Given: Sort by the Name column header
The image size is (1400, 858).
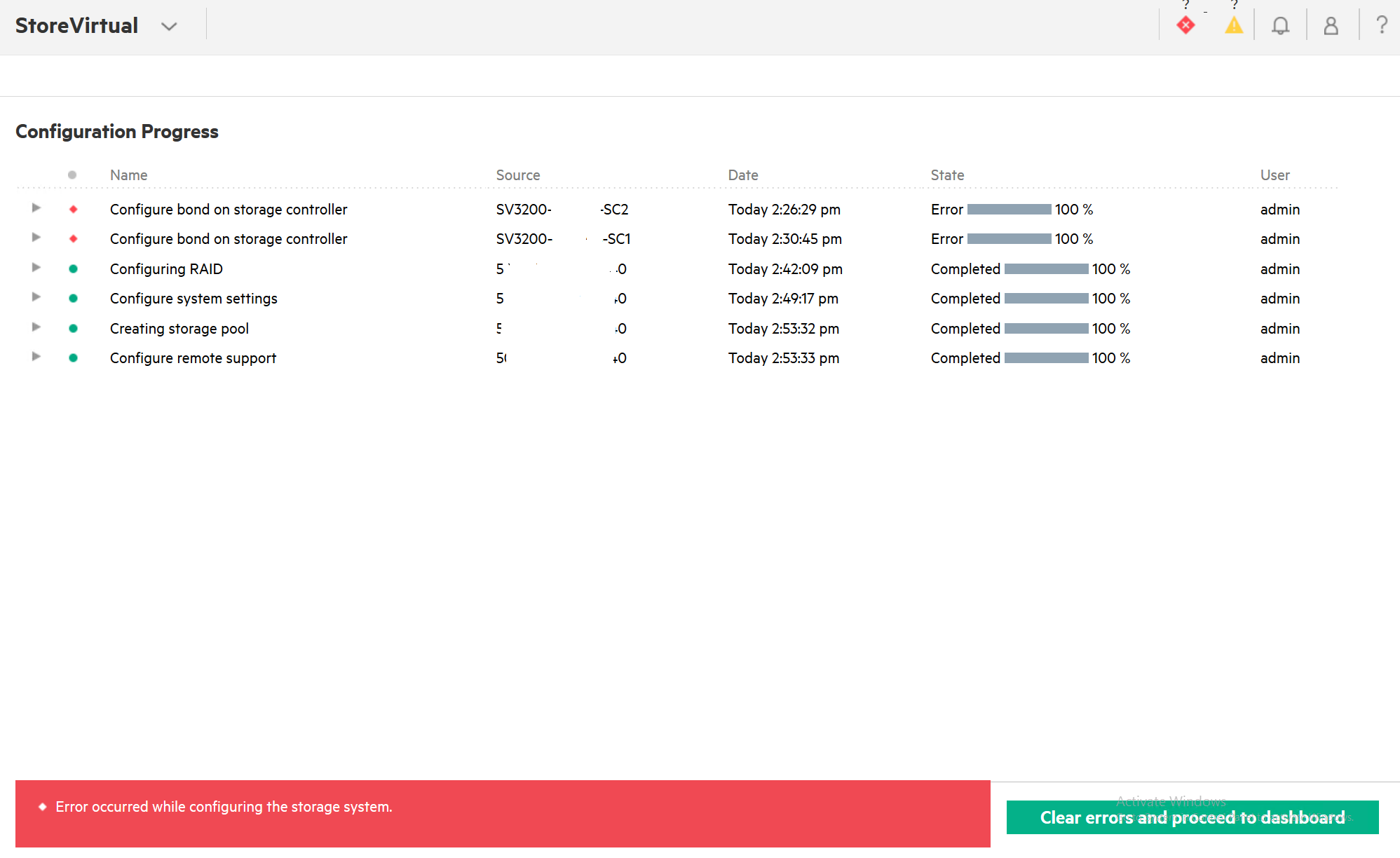Looking at the screenshot, I should coord(128,175).
